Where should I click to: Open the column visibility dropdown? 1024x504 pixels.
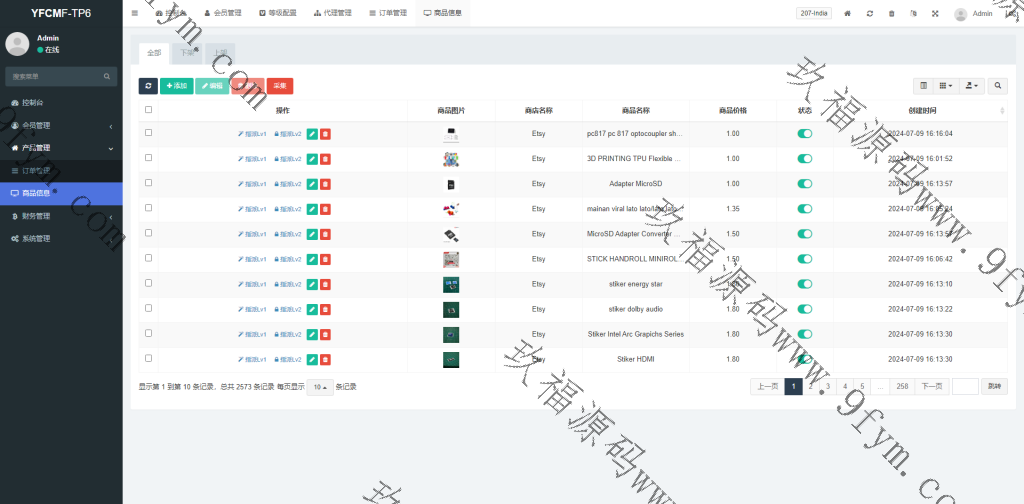coord(946,86)
